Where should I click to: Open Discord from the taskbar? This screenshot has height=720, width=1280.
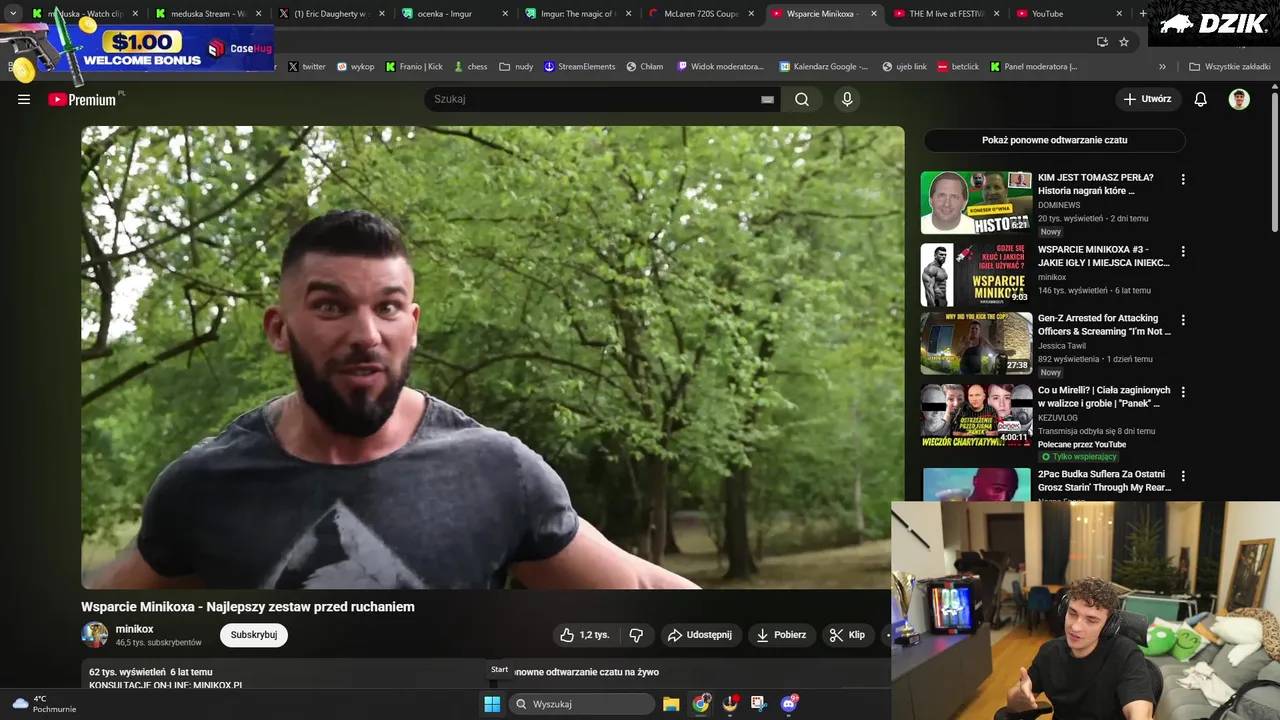(x=789, y=704)
